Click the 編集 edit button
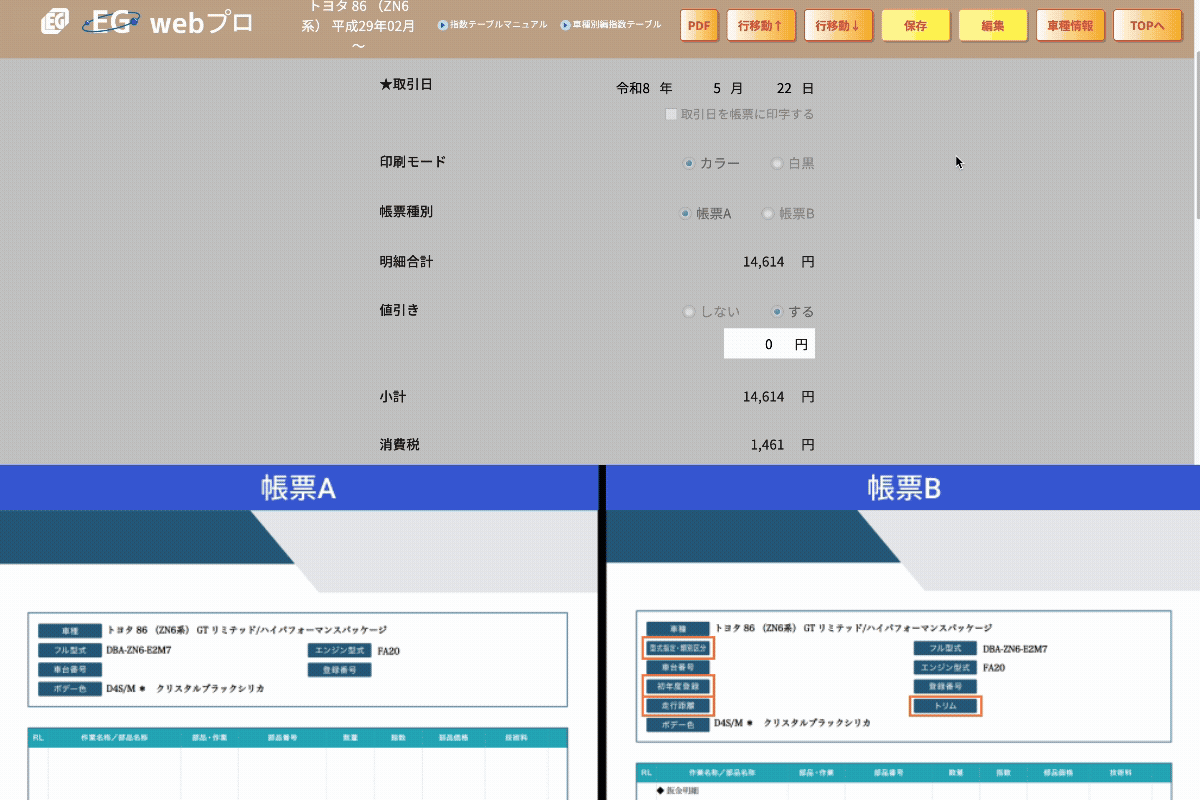The image size is (1200, 800). 992,25
